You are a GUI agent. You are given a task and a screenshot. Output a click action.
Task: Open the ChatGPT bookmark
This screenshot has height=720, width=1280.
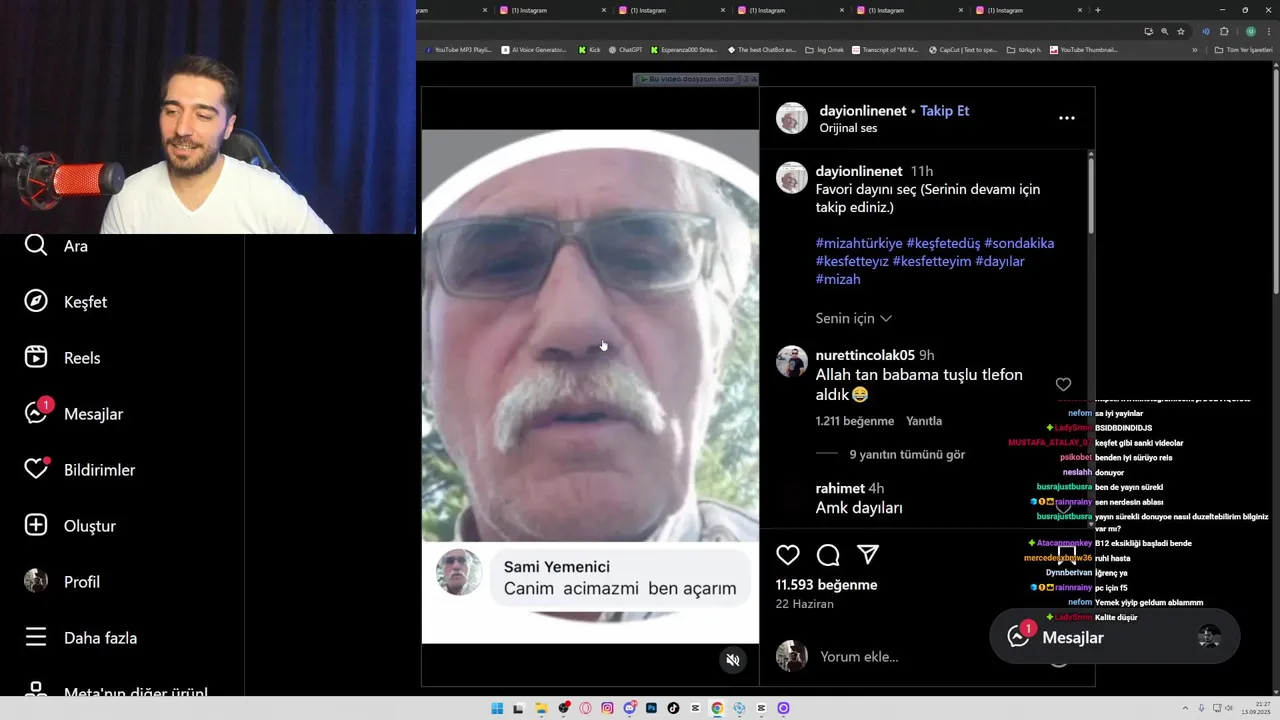625,49
